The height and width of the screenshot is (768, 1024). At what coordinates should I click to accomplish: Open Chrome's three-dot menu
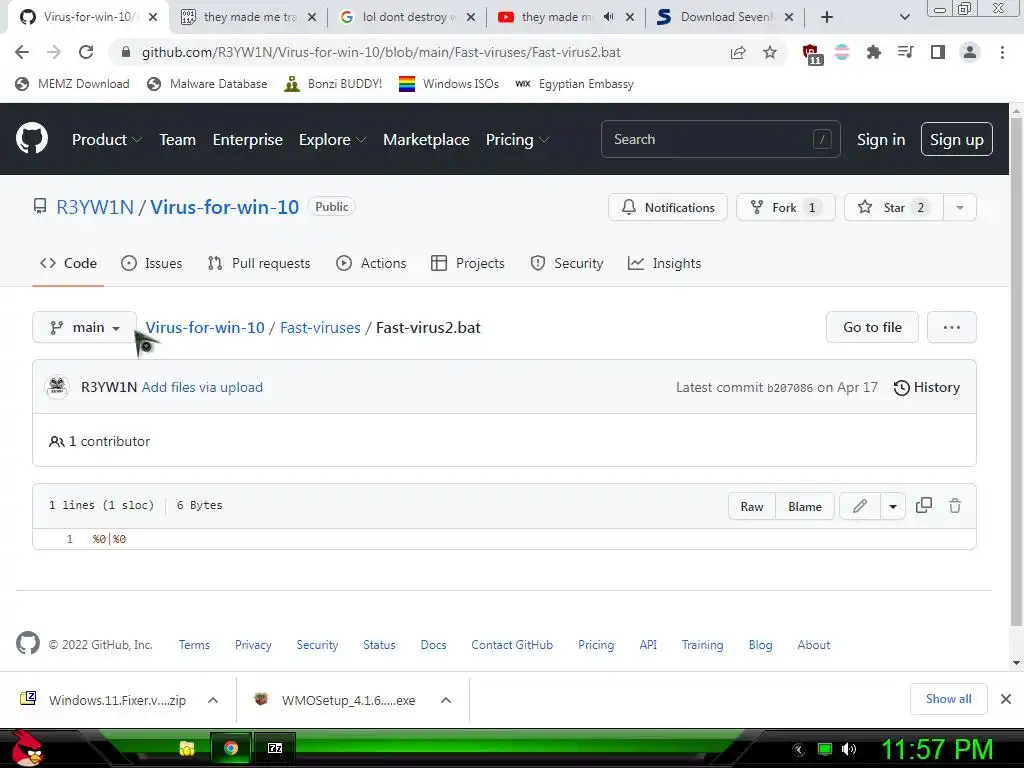(1002, 52)
